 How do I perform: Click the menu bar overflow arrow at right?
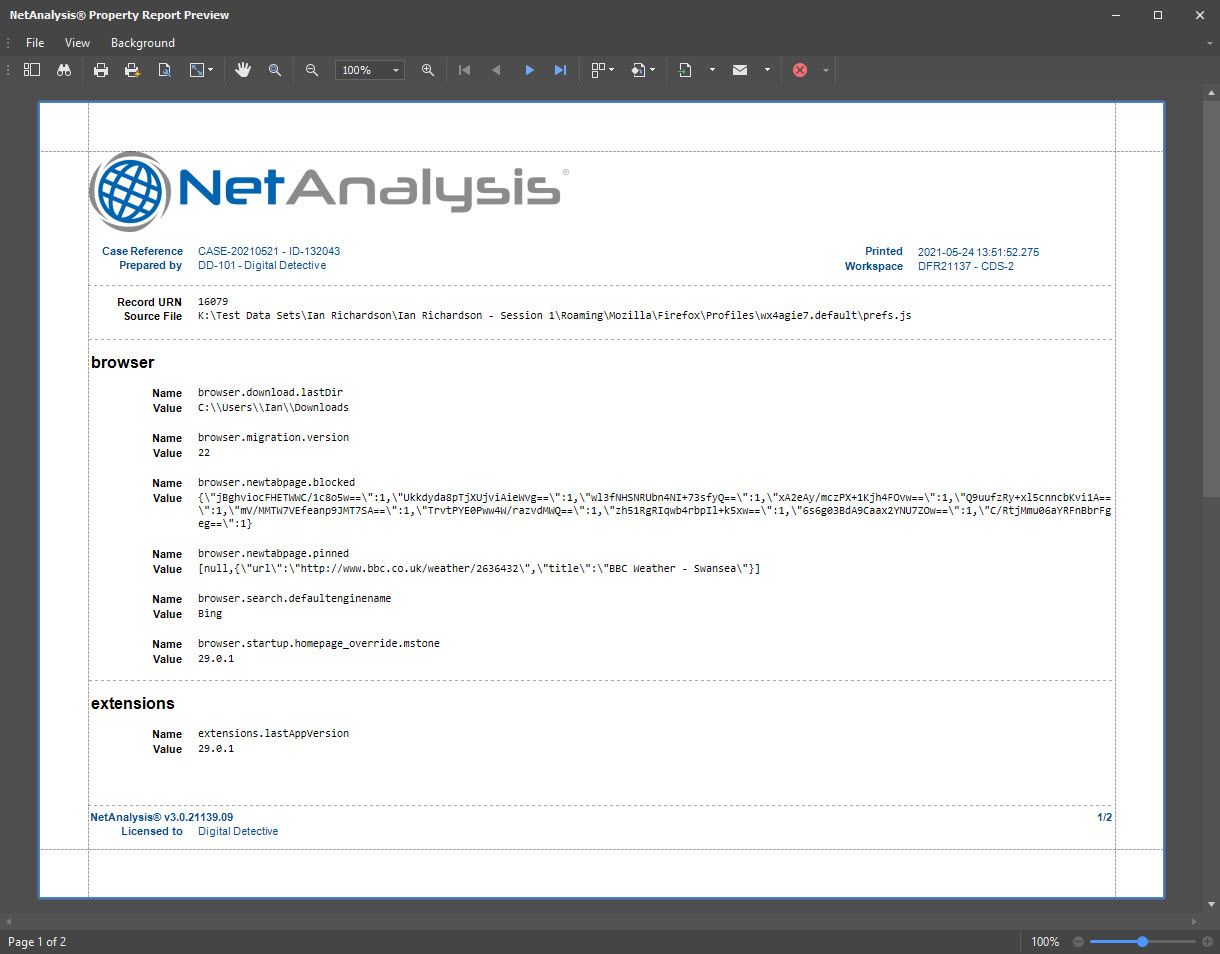1210,43
